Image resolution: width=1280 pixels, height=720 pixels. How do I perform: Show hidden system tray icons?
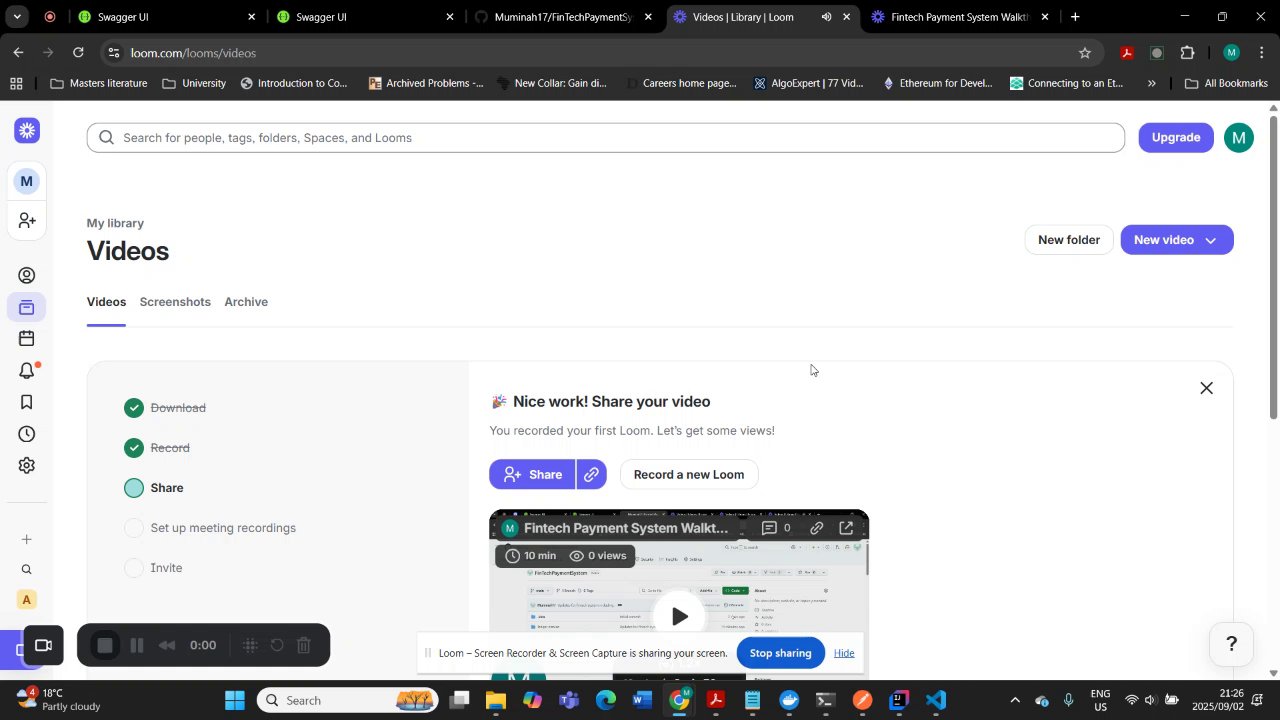coord(1015,701)
